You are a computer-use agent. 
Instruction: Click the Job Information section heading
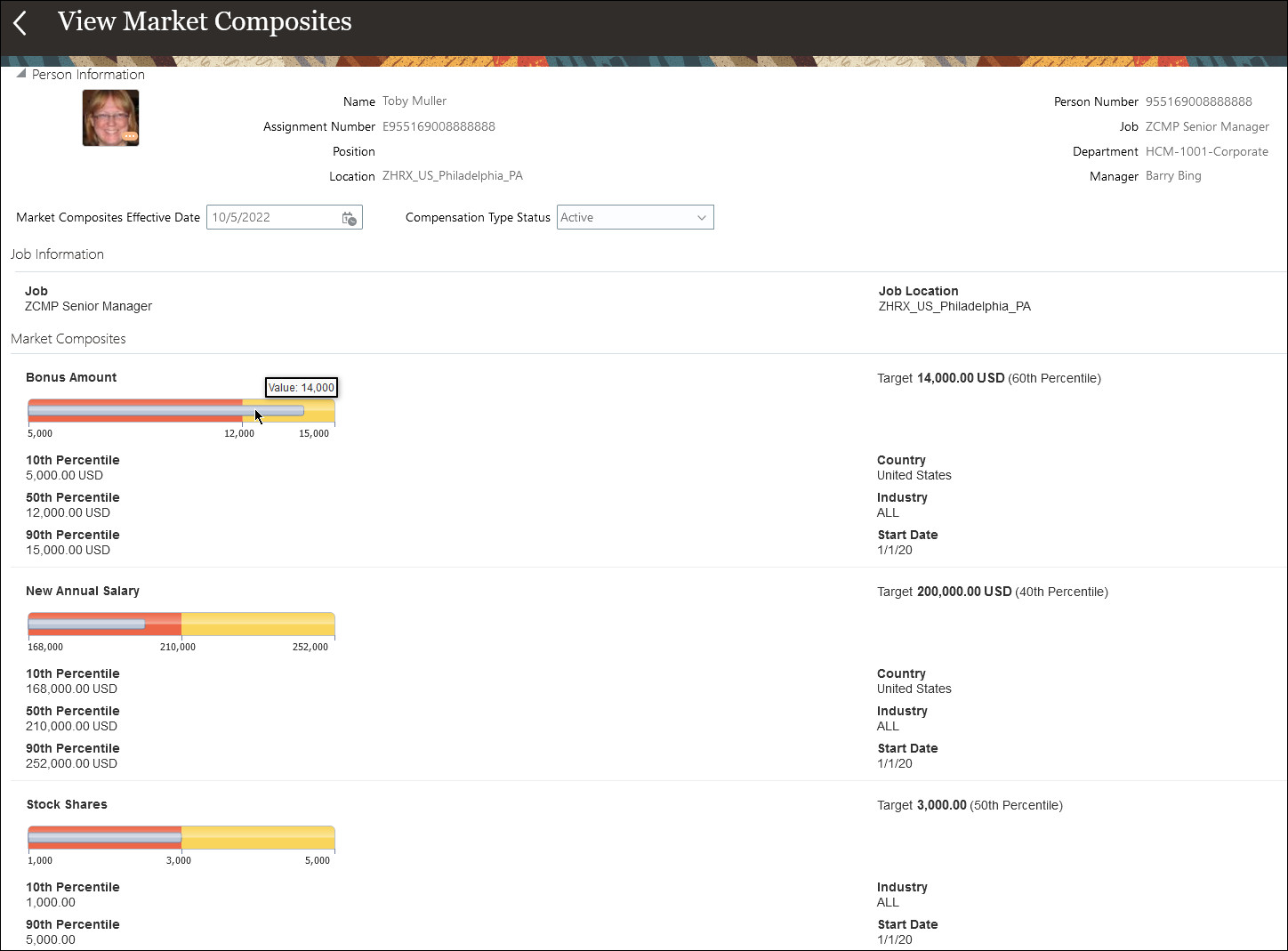click(x=58, y=254)
